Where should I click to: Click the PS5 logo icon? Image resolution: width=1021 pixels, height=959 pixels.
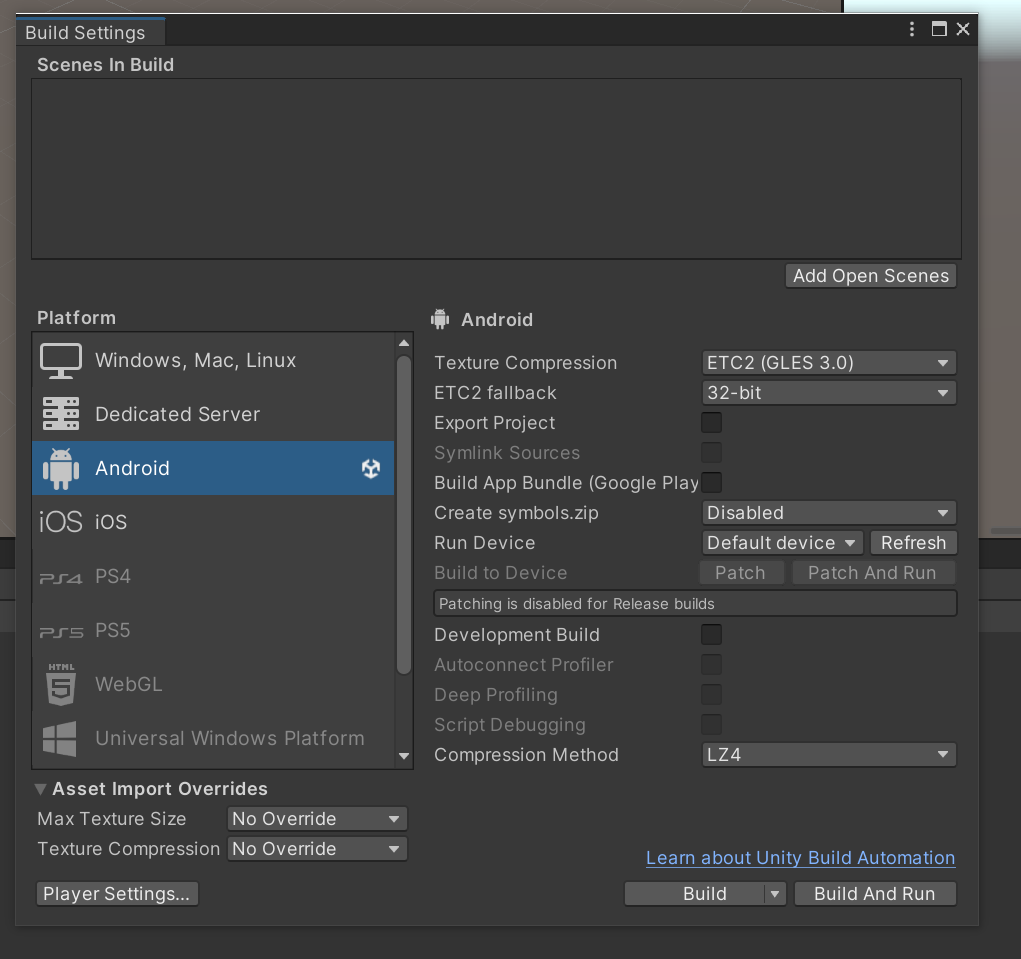[x=61, y=632]
